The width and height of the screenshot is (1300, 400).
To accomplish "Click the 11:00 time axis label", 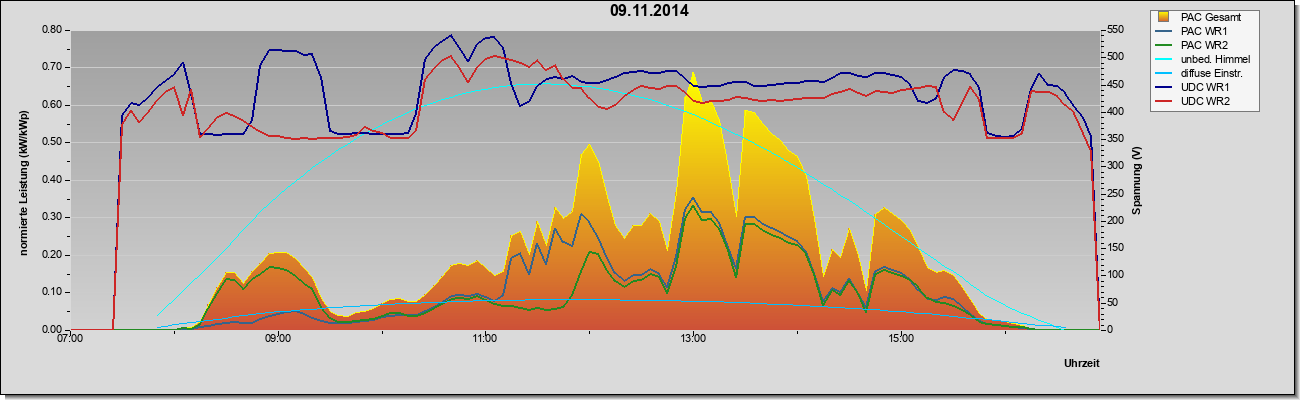I will click(486, 339).
